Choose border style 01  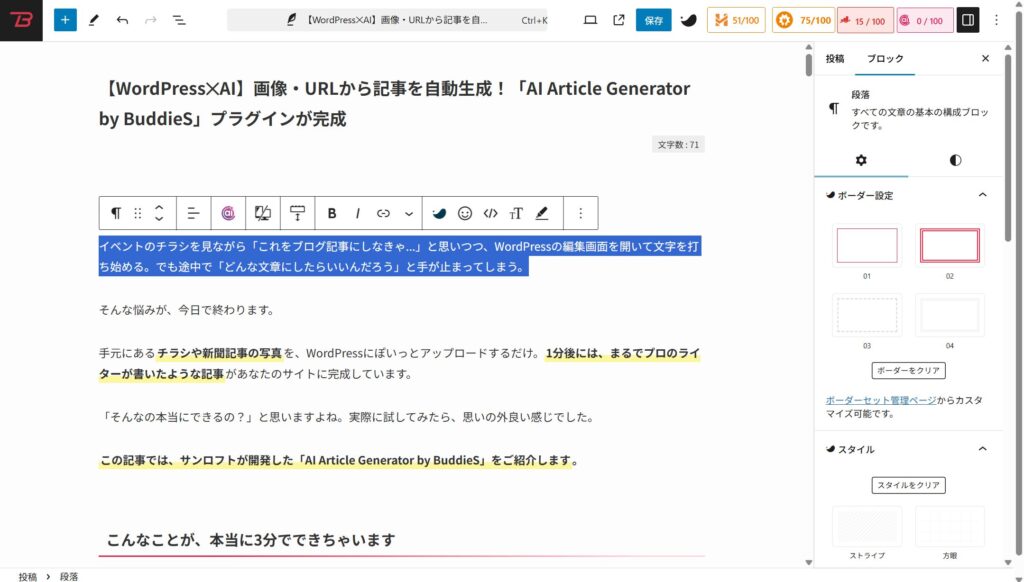pyautogui.click(x=867, y=246)
